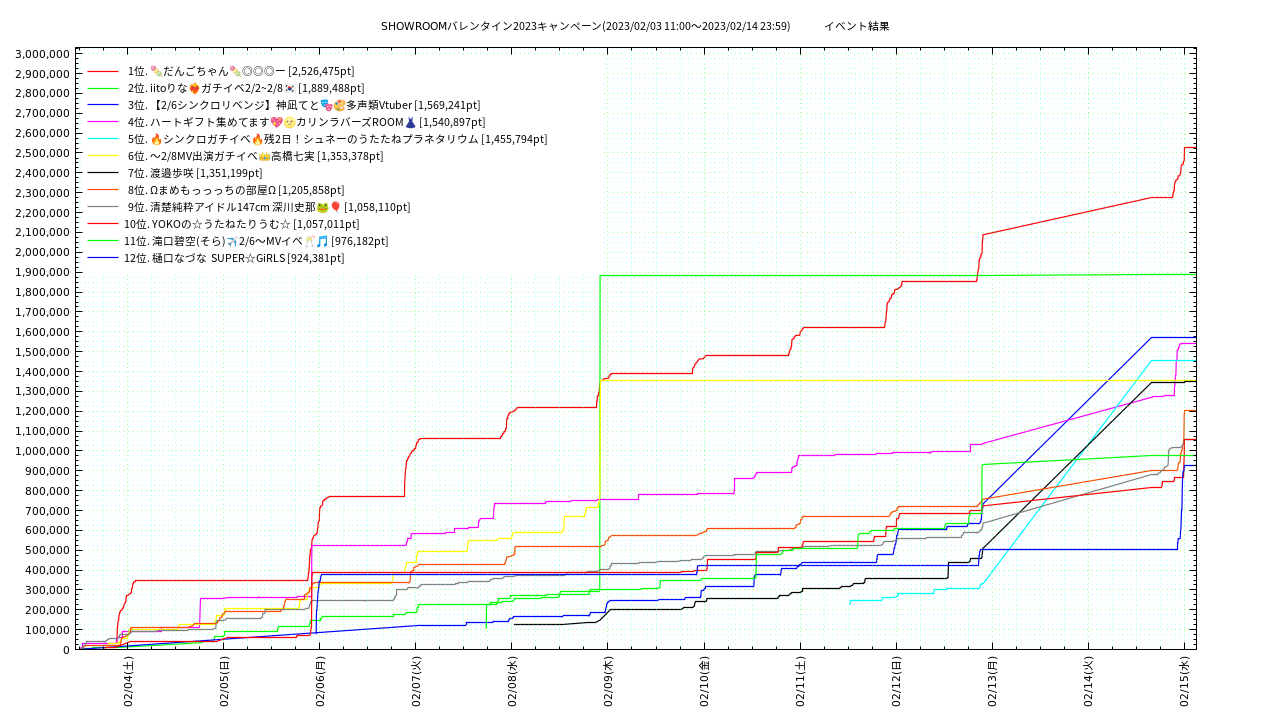Image resolution: width=1280 pixels, height=720 pixels.
Task: Click the 02/10(金) date label
Action: point(704,682)
